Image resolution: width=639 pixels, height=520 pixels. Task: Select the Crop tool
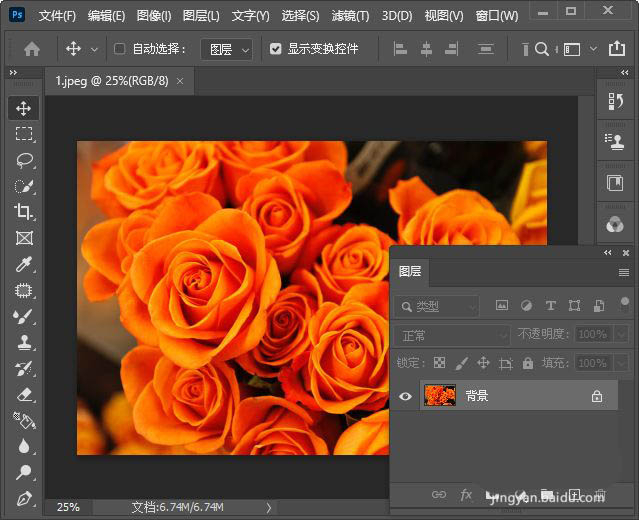23,212
